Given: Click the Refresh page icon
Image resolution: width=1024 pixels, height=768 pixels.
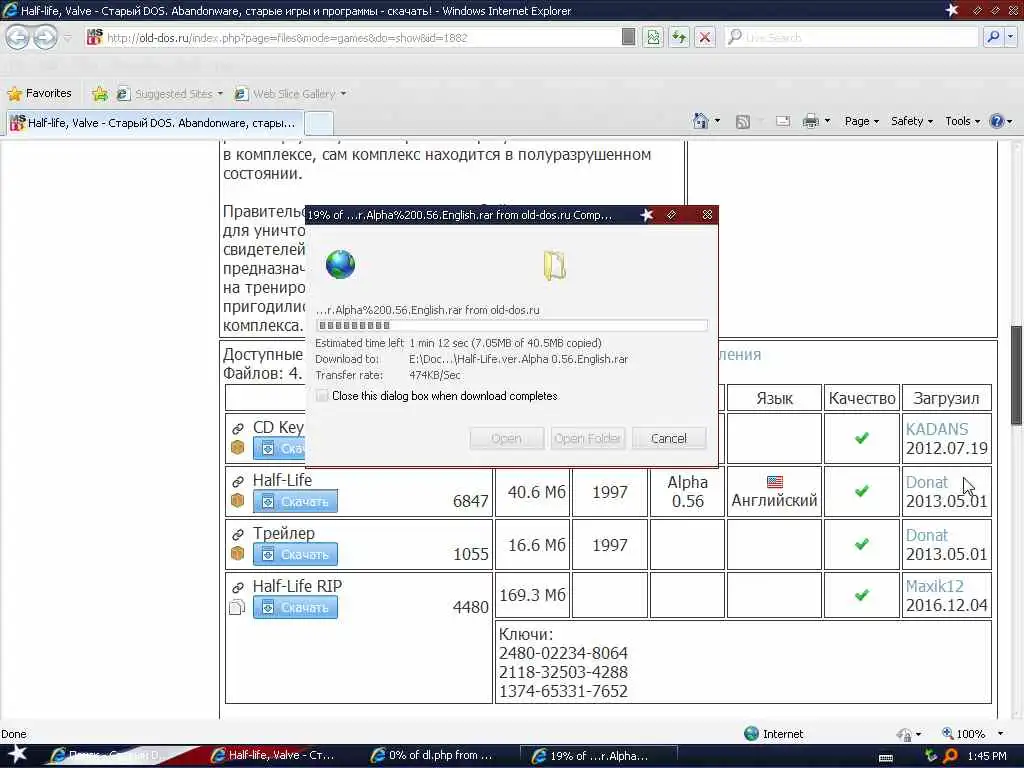Looking at the screenshot, I should pos(679,37).
